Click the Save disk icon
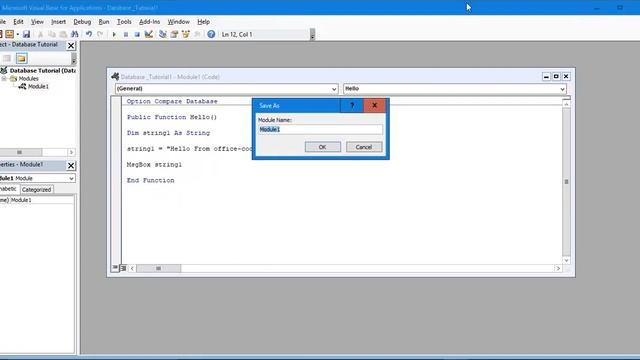 [26, 34]
